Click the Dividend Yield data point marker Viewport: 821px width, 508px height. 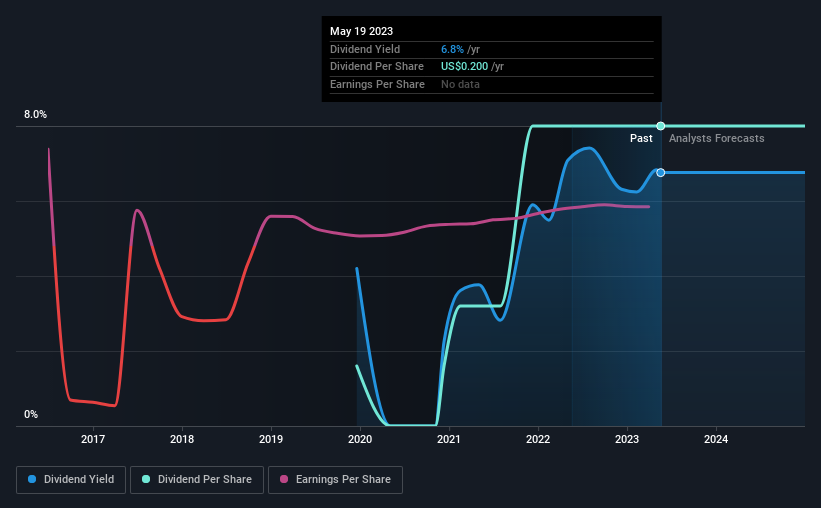click(661, 172)
